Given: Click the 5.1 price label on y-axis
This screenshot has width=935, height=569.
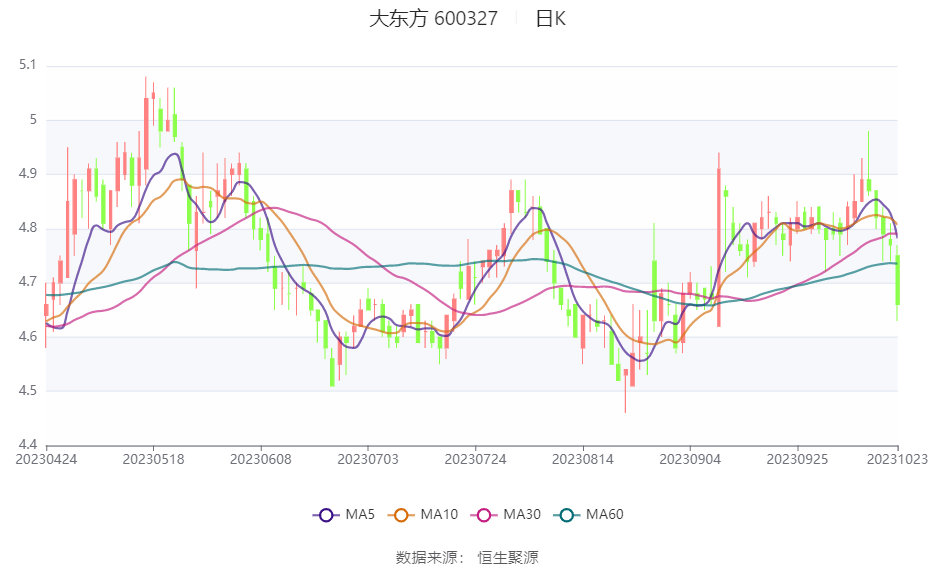Looking at the screenshot, I should 27,65.
